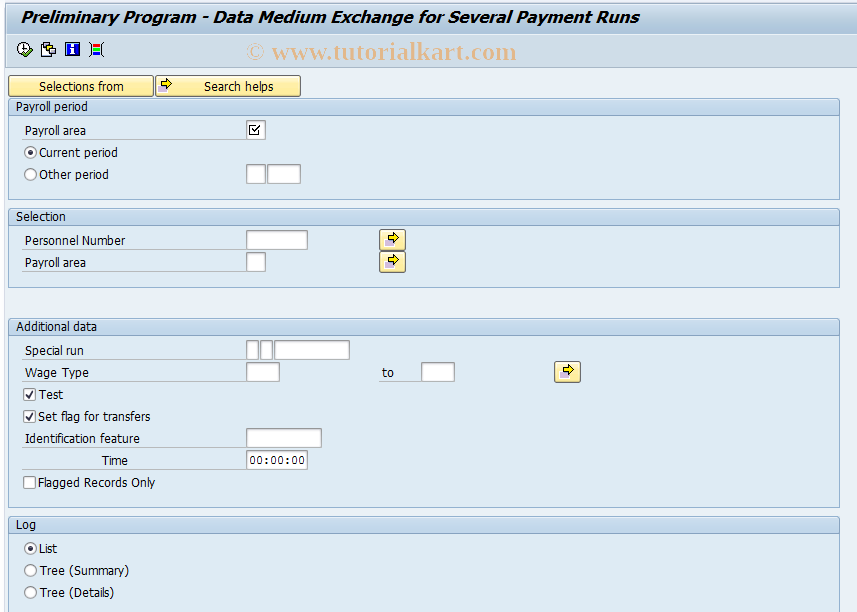Select the Tree (Details) log option
Screen dimensions: 857x612
[31, 592]
